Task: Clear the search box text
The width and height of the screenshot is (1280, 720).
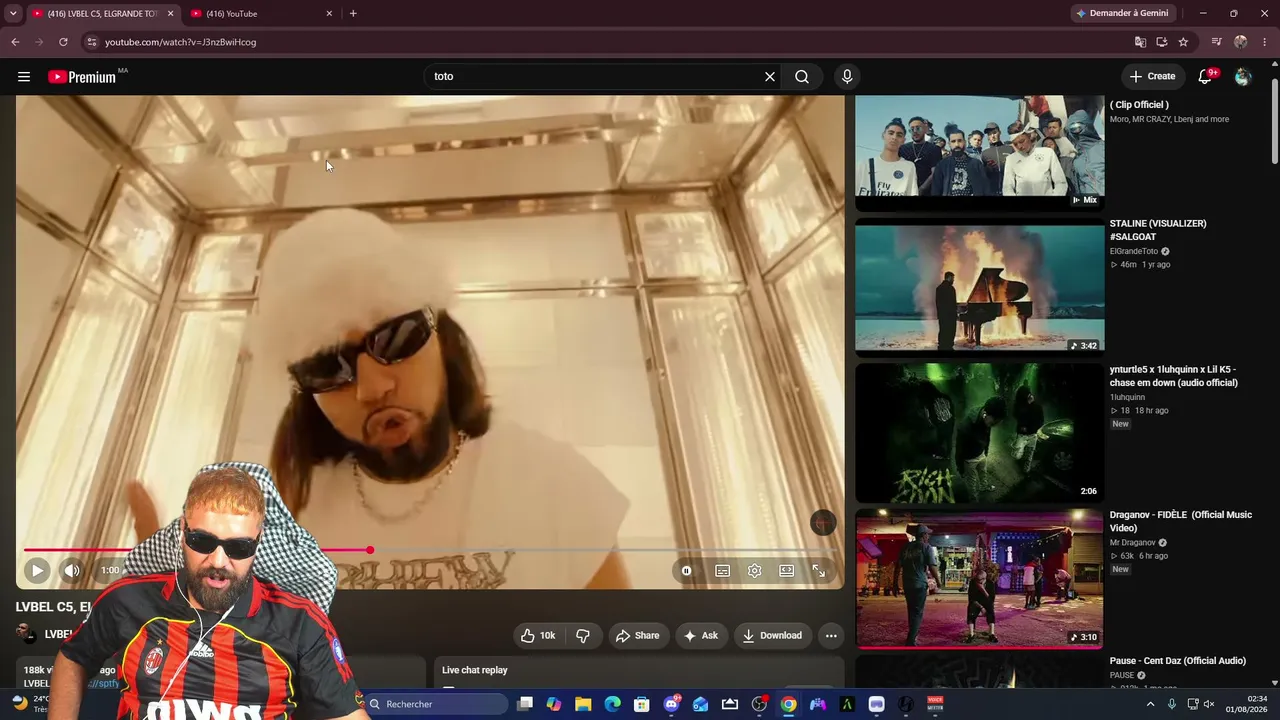Action: [770, 77]
